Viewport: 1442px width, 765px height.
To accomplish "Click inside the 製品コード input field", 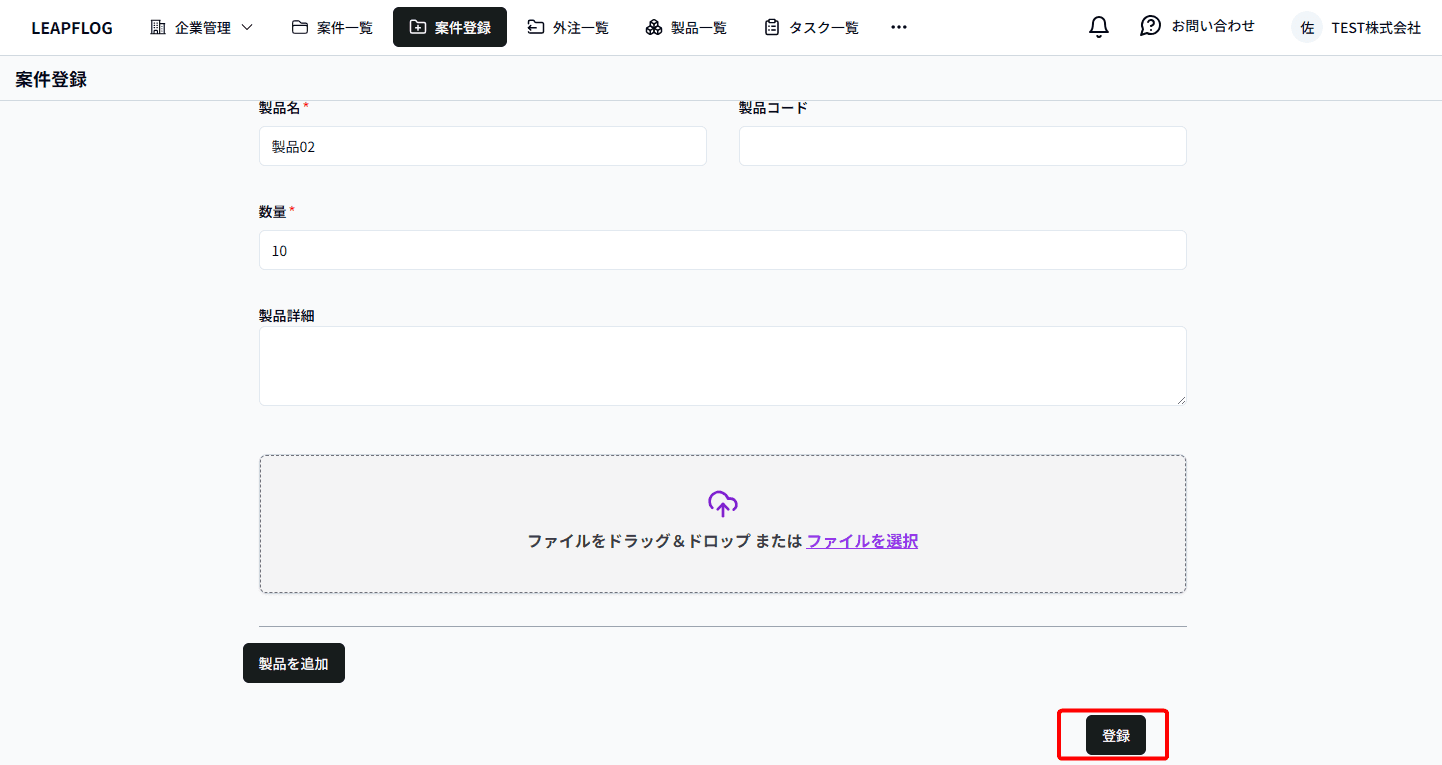I will [961, 145].
